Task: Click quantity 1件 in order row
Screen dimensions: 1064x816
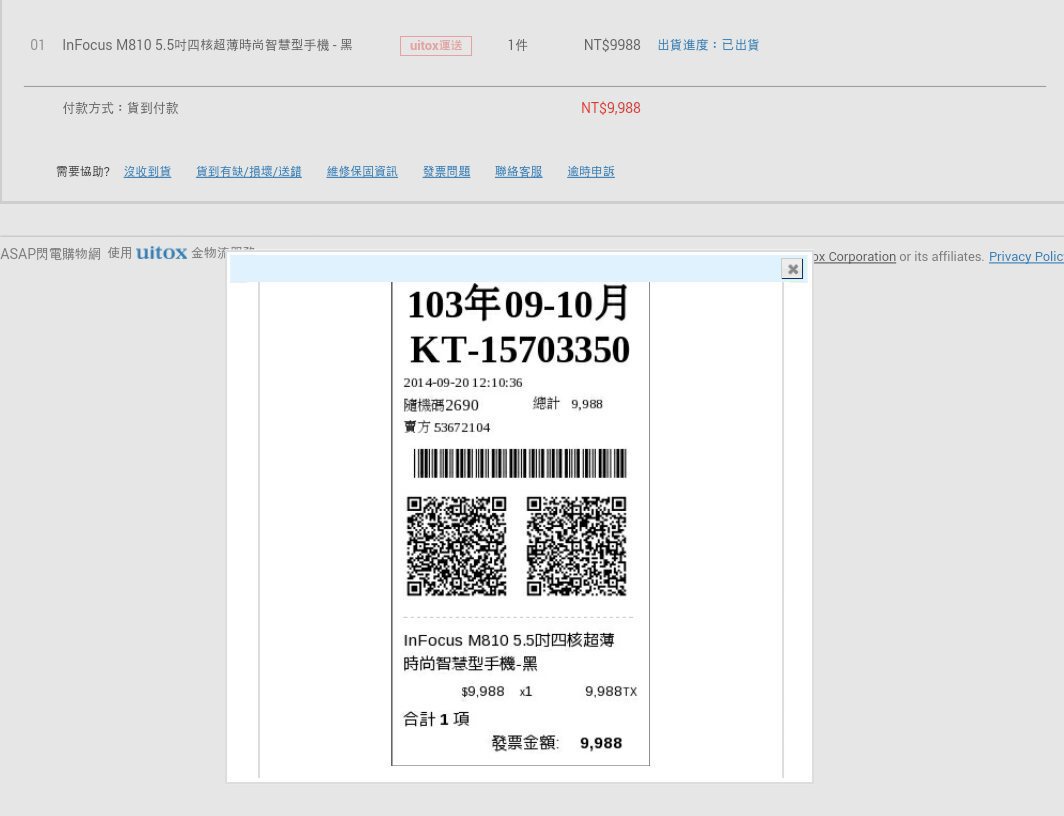Action: 517,45
